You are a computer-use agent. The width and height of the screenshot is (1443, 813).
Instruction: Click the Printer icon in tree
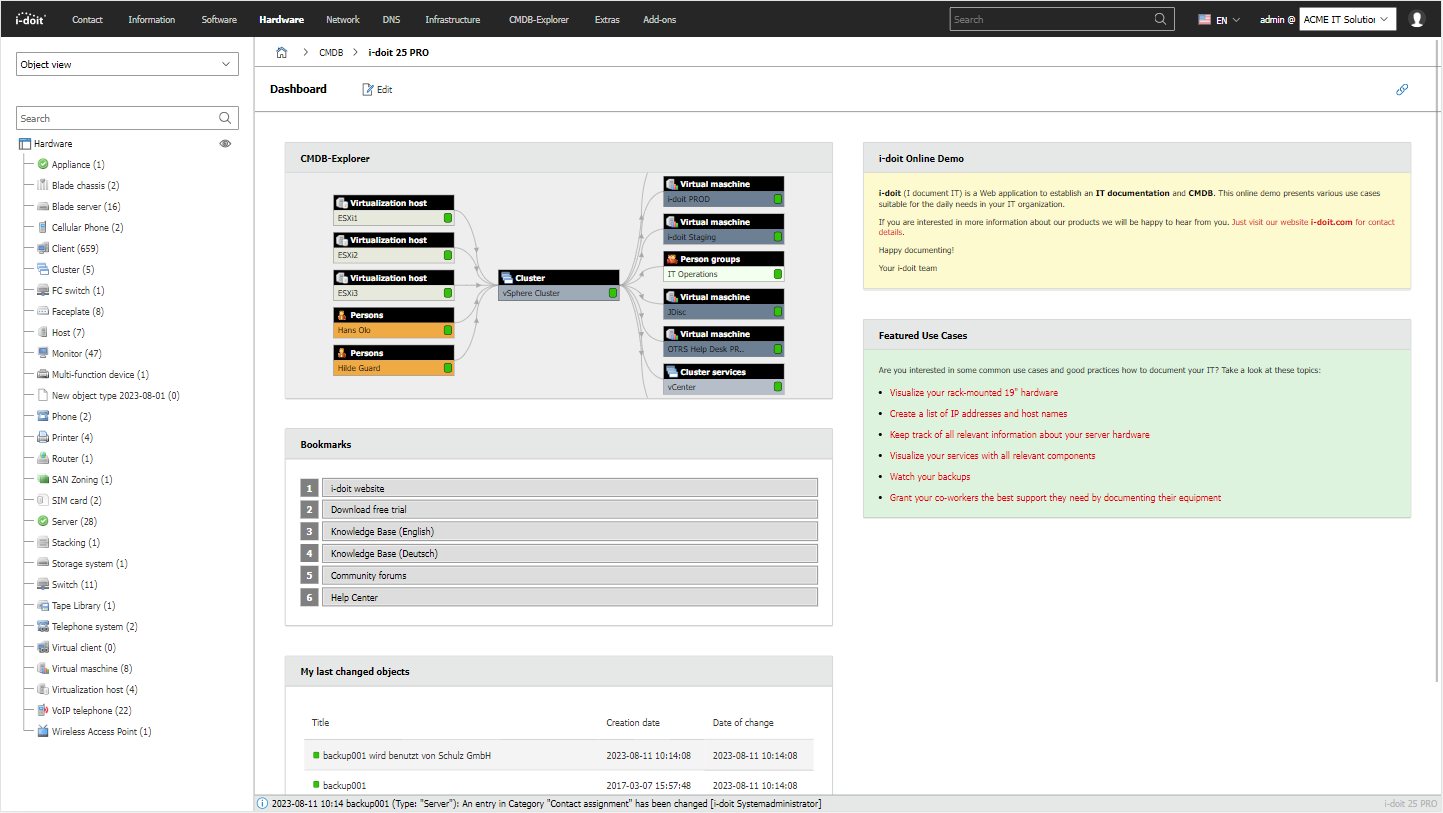43,437
